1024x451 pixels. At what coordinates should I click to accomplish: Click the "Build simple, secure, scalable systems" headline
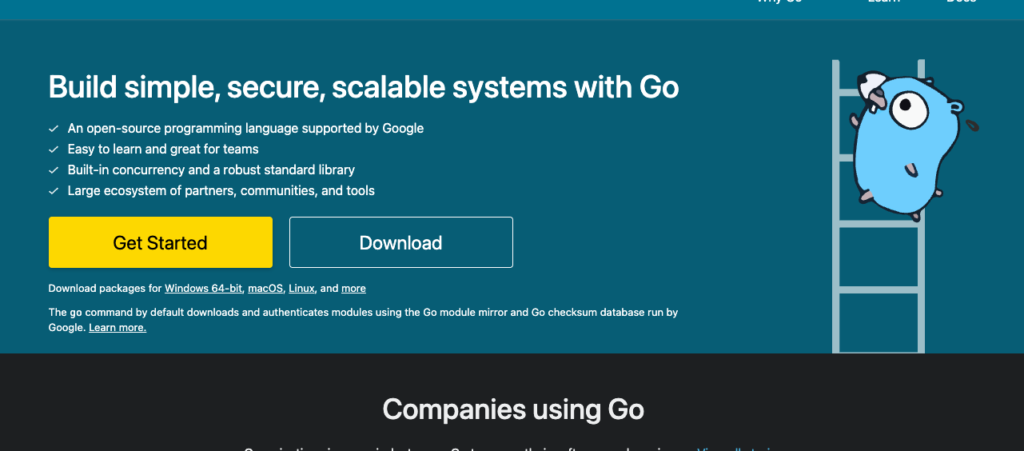click(363, 88)
